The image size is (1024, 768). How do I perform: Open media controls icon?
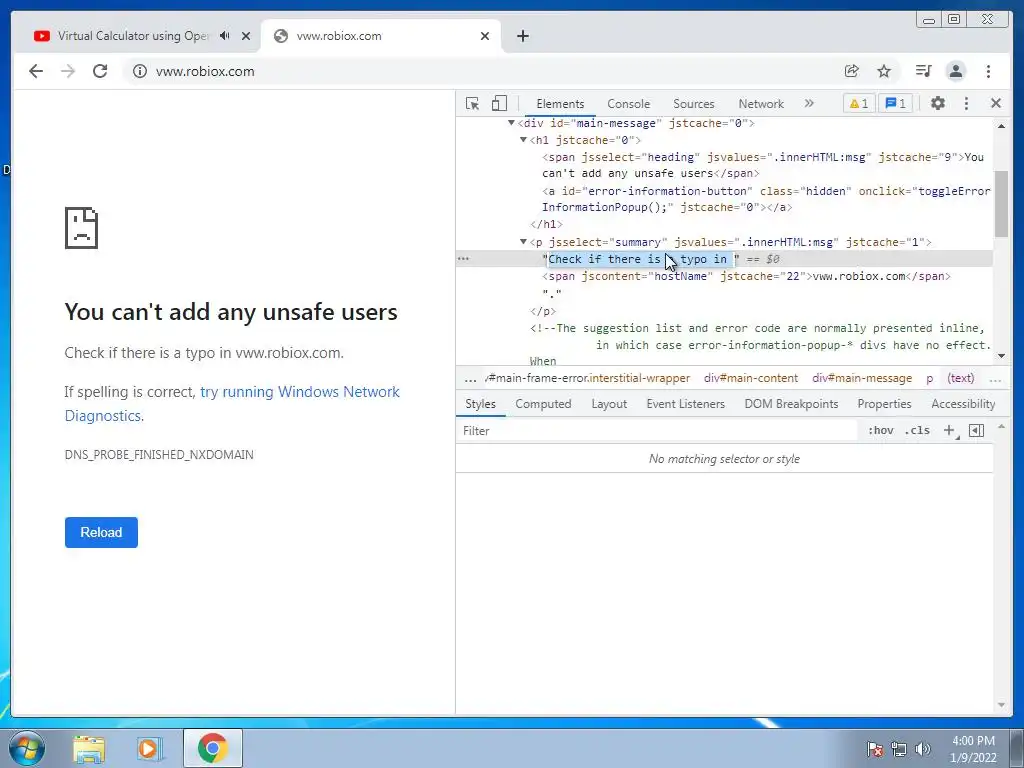pos(923,71)
